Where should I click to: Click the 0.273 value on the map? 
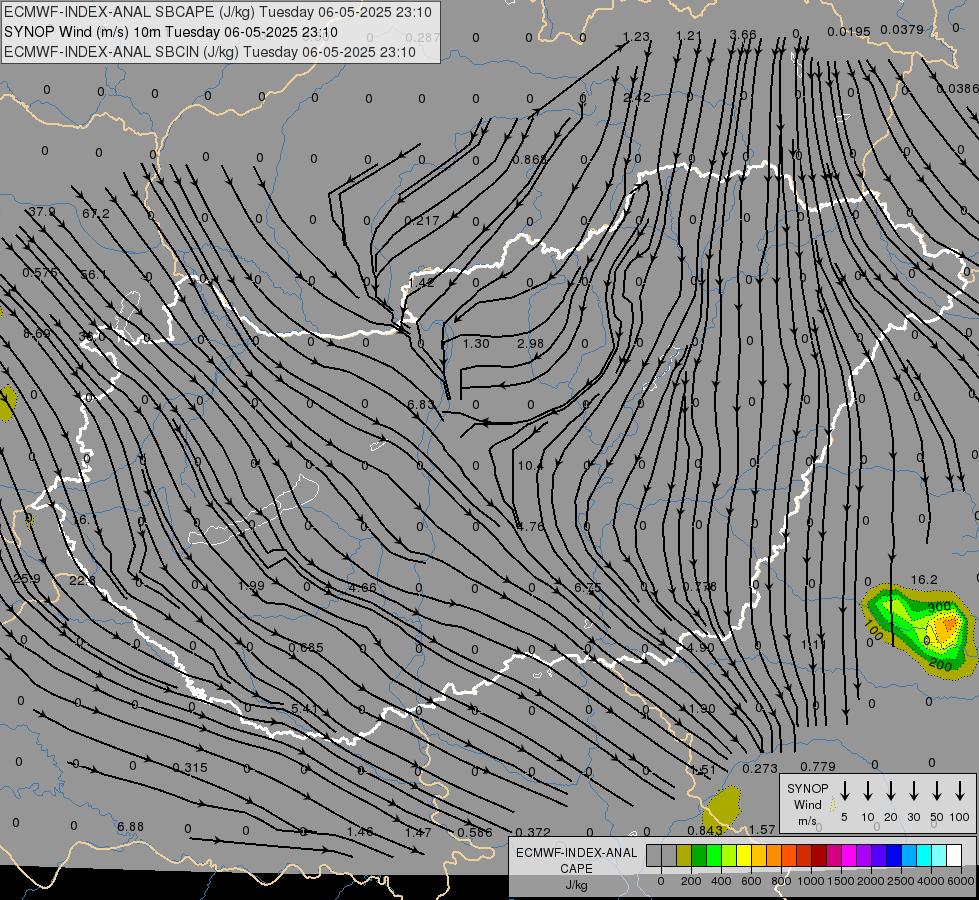760,769
